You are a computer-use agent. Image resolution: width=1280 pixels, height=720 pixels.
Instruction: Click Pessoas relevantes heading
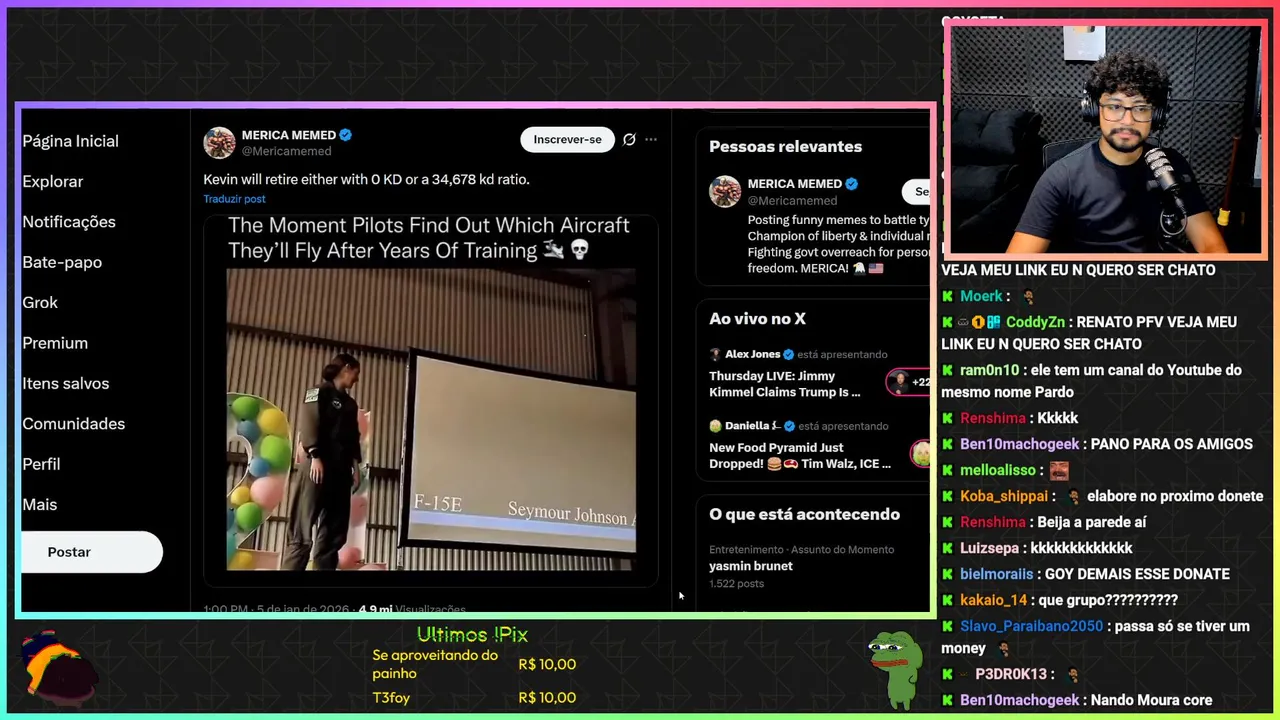(x=785, y=146)
